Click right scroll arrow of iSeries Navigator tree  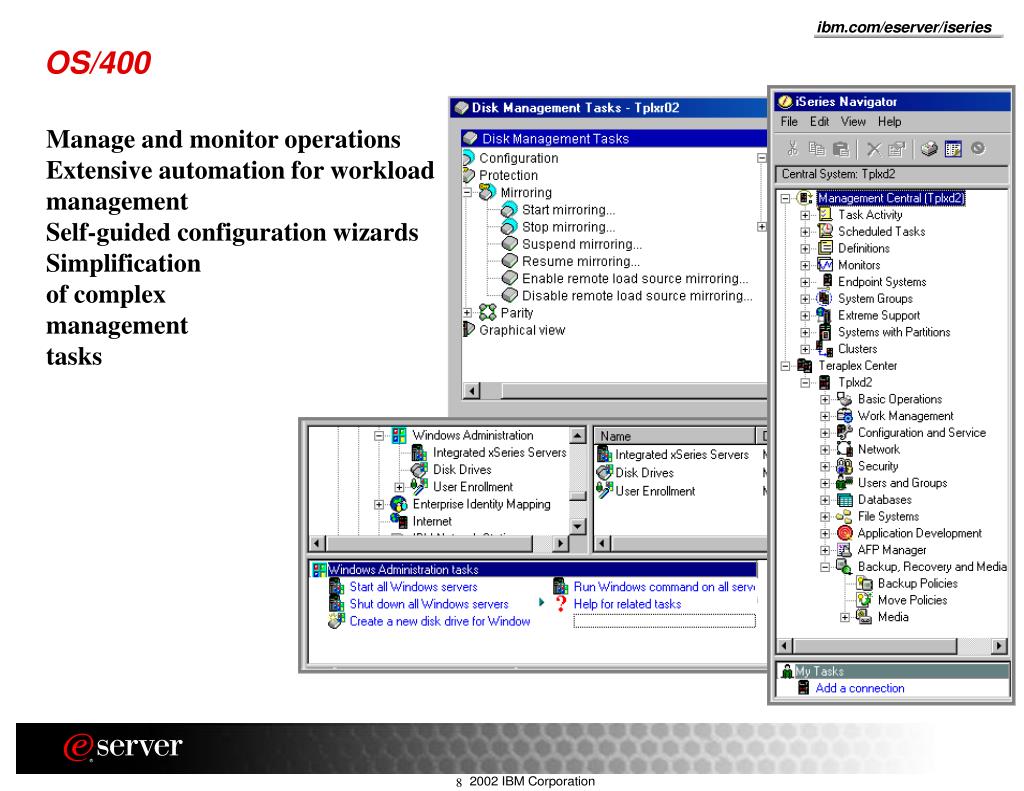coord(999,646)
